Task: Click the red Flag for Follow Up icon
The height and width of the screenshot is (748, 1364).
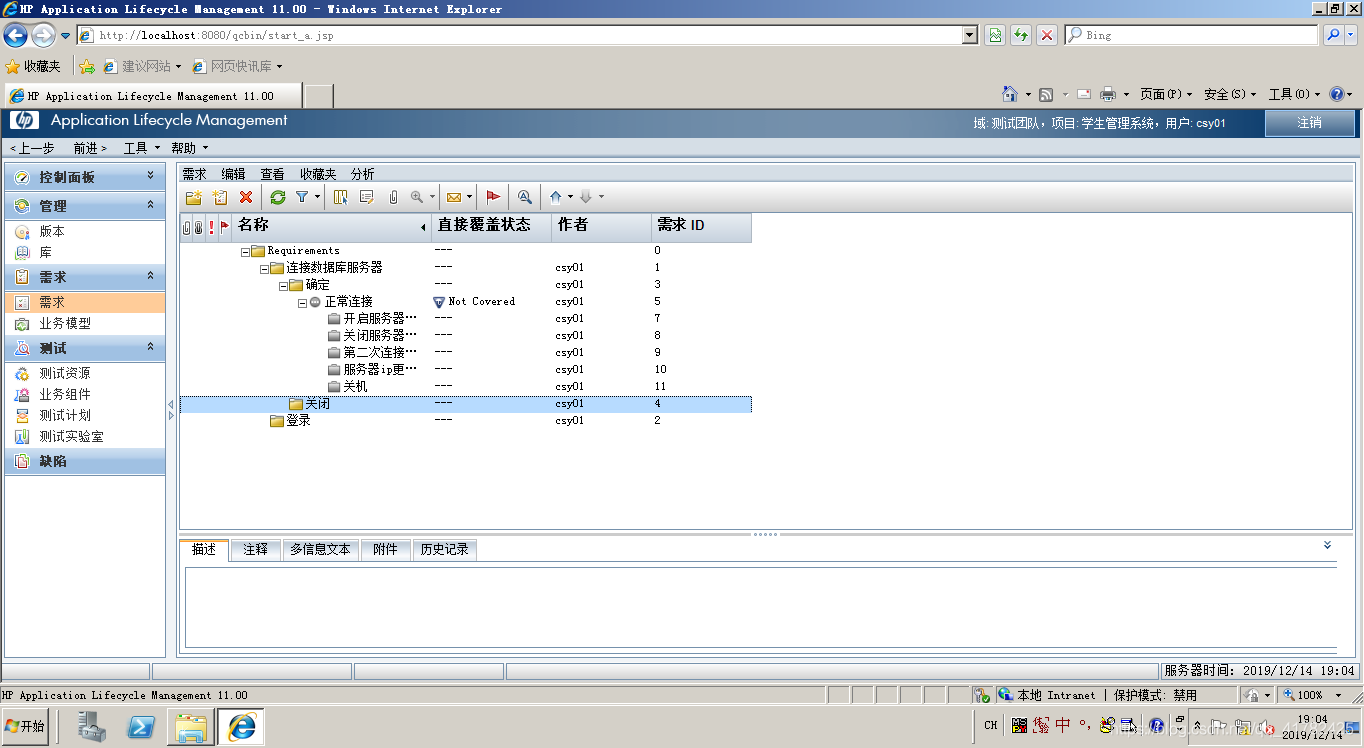Action: pos(493,197)
